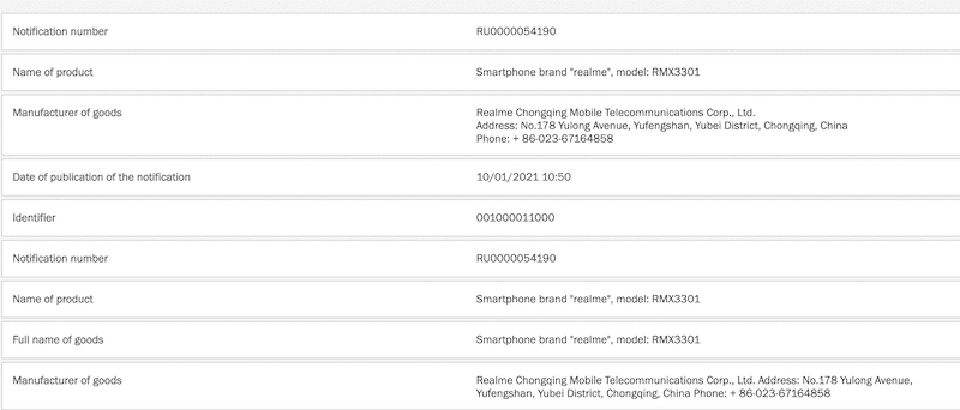The height and width of the screenshot is (410, 960).
Task: Select the date value 10/01/2021 10:50
Action: click(523, 177)
